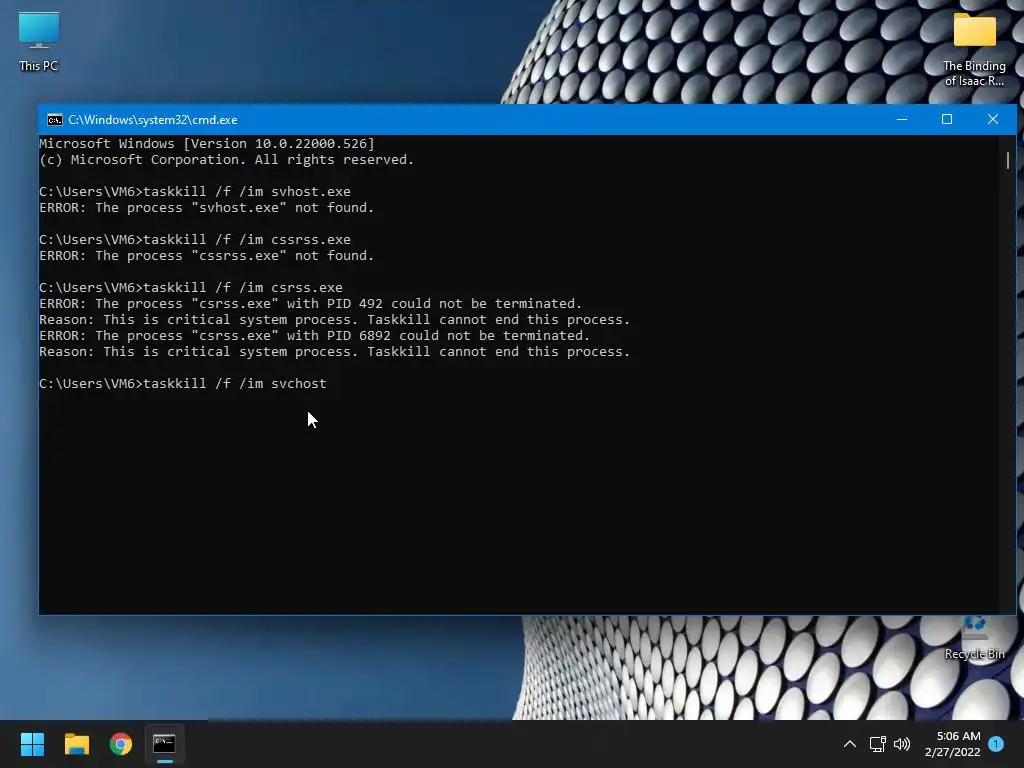1024x768 pixels.
Task: Maximize the cmd.exe window
Action: pyautogui.click(x=947, y=119)
